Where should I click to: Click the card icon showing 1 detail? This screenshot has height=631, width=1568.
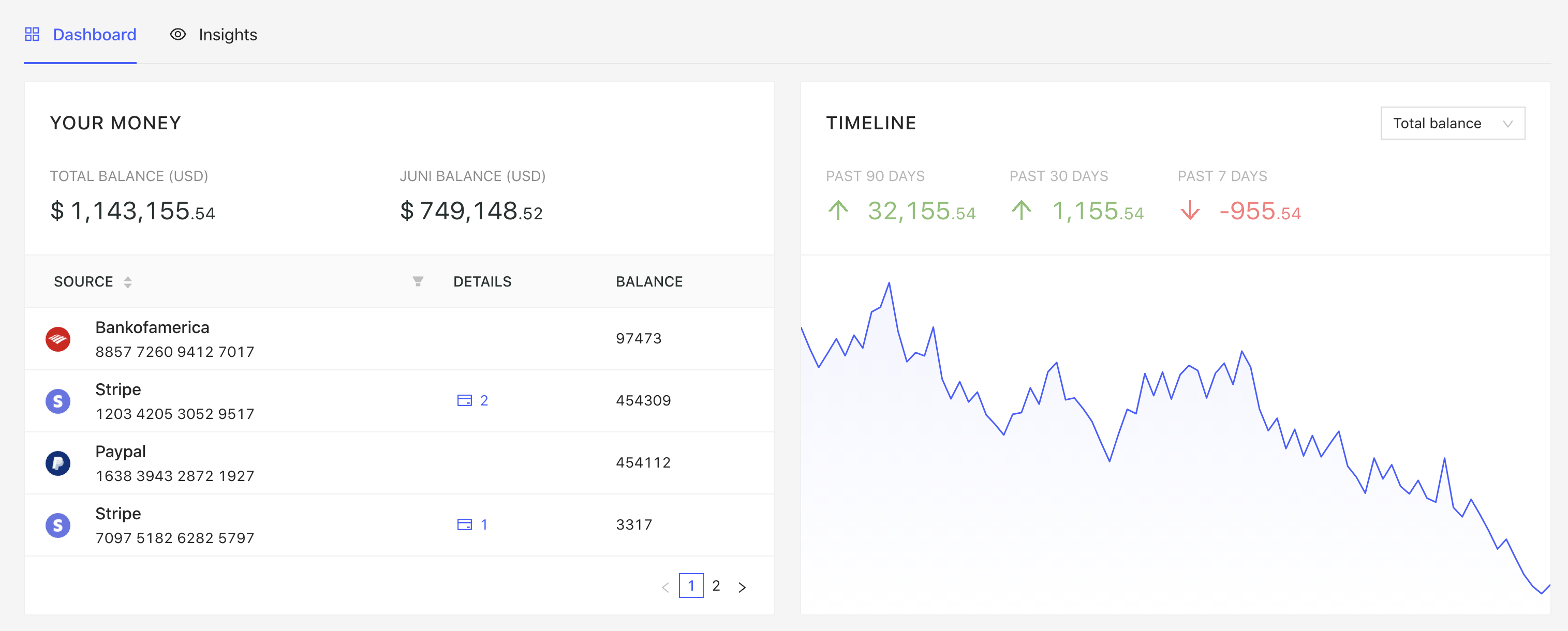464,524
